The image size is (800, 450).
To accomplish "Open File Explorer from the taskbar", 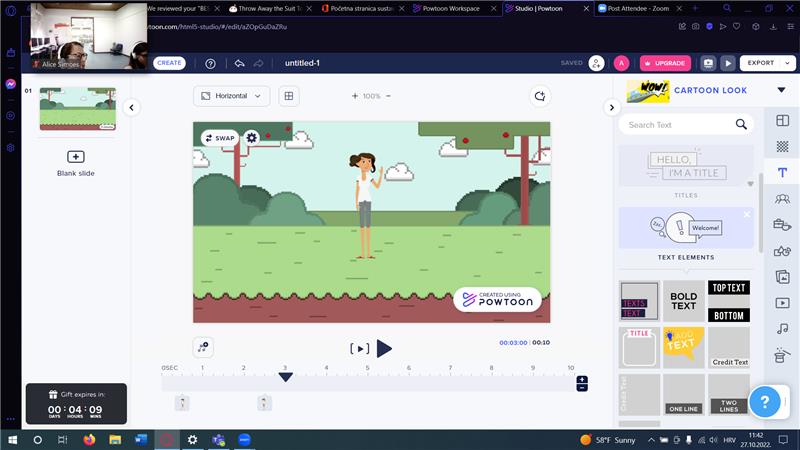I will point(115,439).
